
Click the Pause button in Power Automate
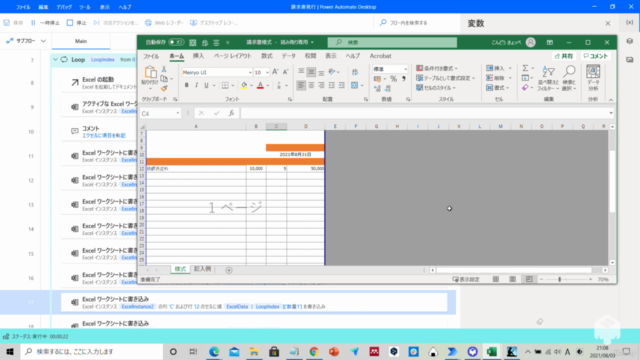[45, 23]
